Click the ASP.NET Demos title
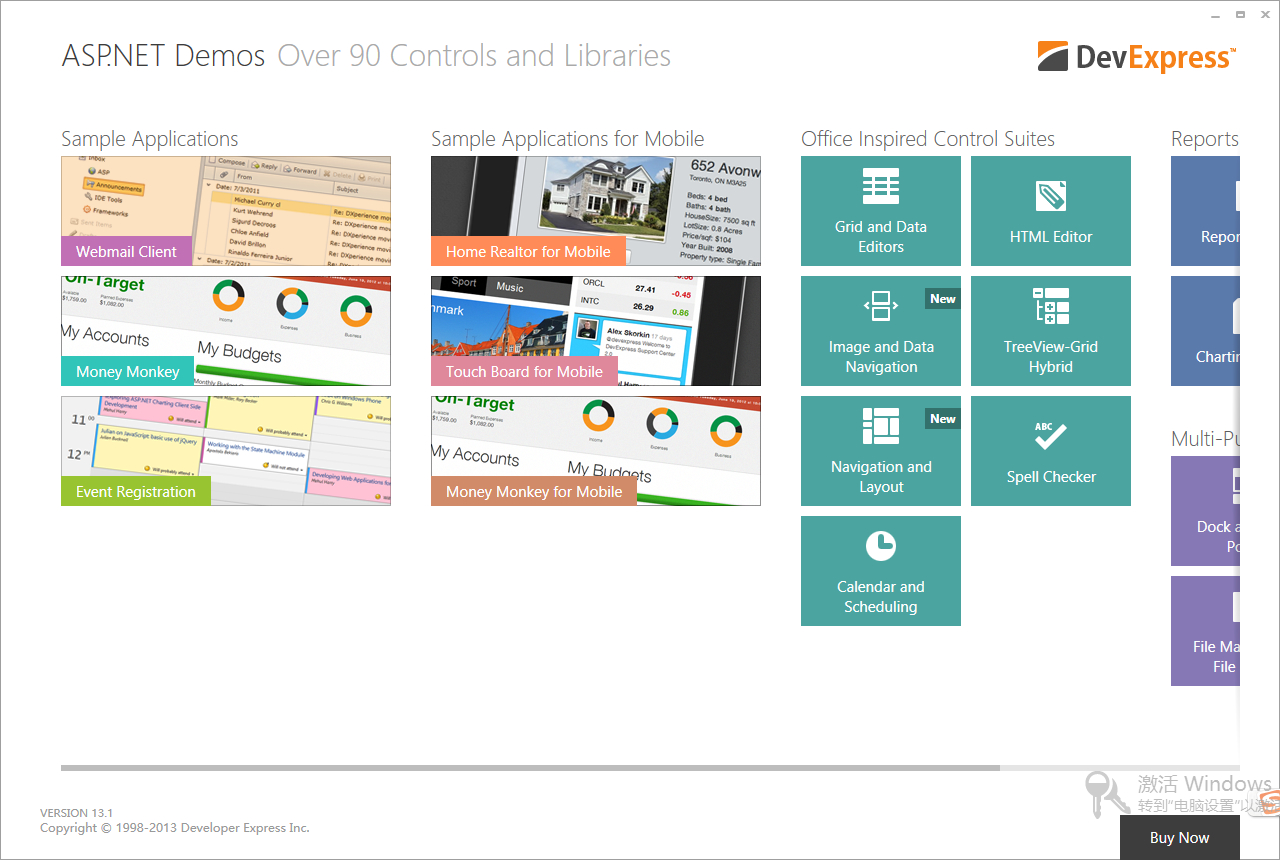 coord(164,55)
